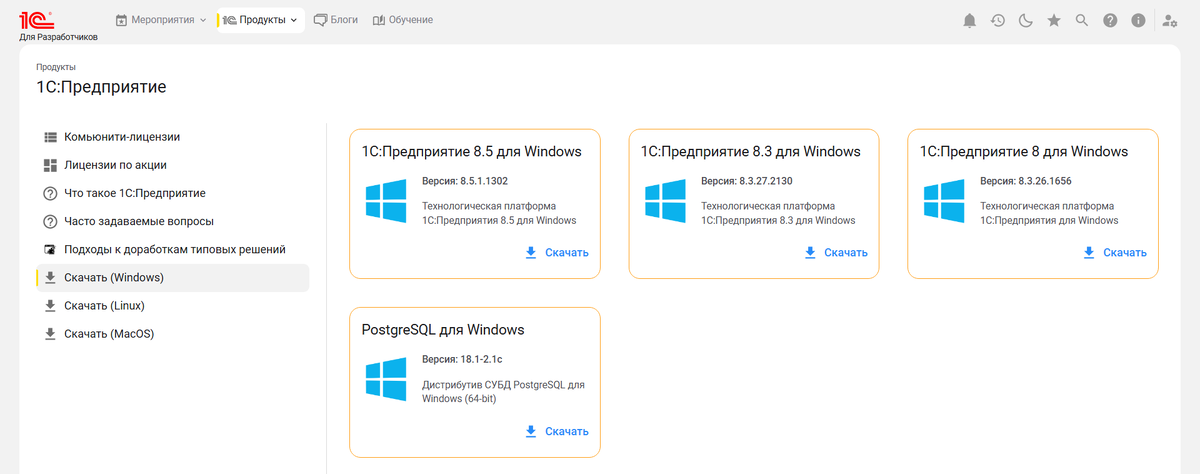Viewport: 1200px width, 474px height.
Task: Click Windows logo on 1С:Предприятие 8.5 card
Action: point(386,201)
